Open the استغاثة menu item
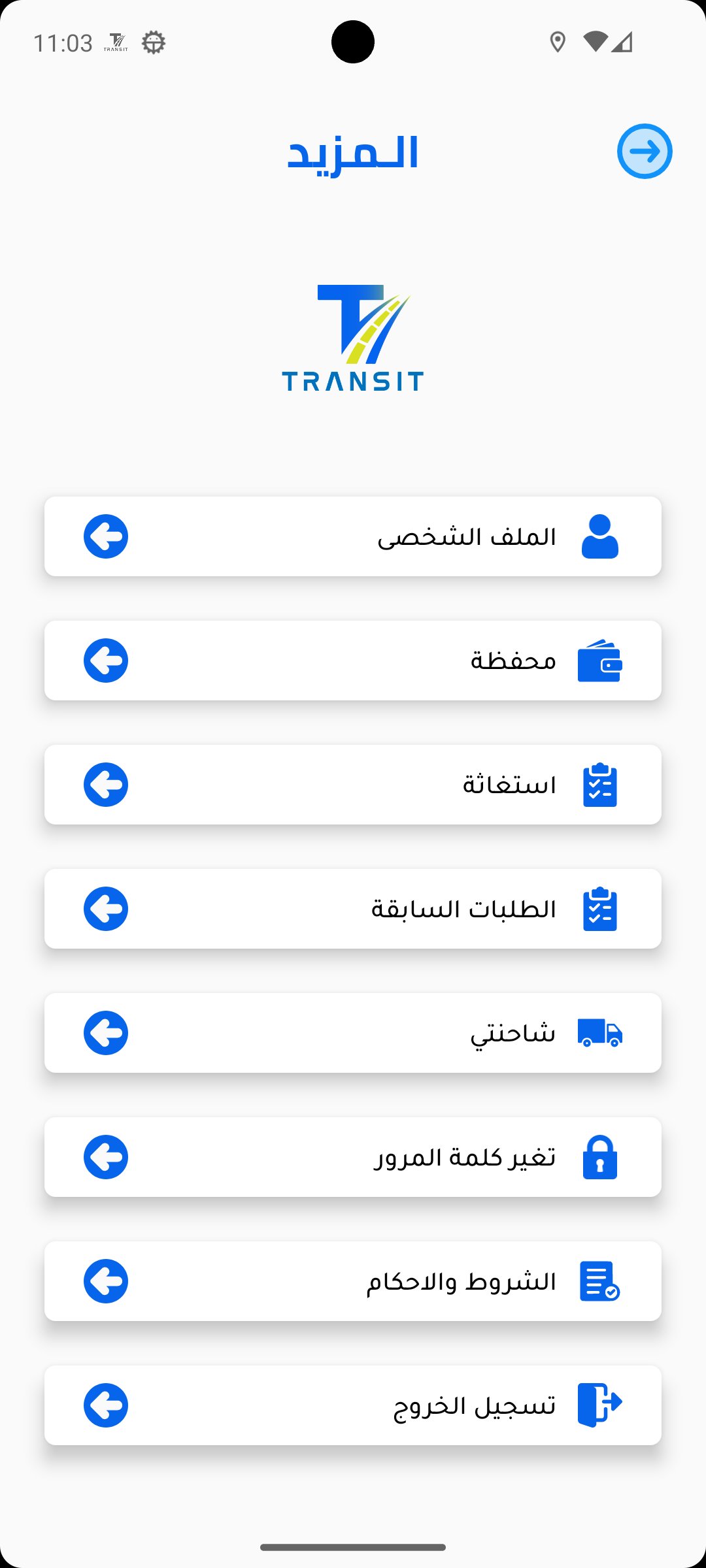Screen dimensions: 706x1568 click(509, 785)
